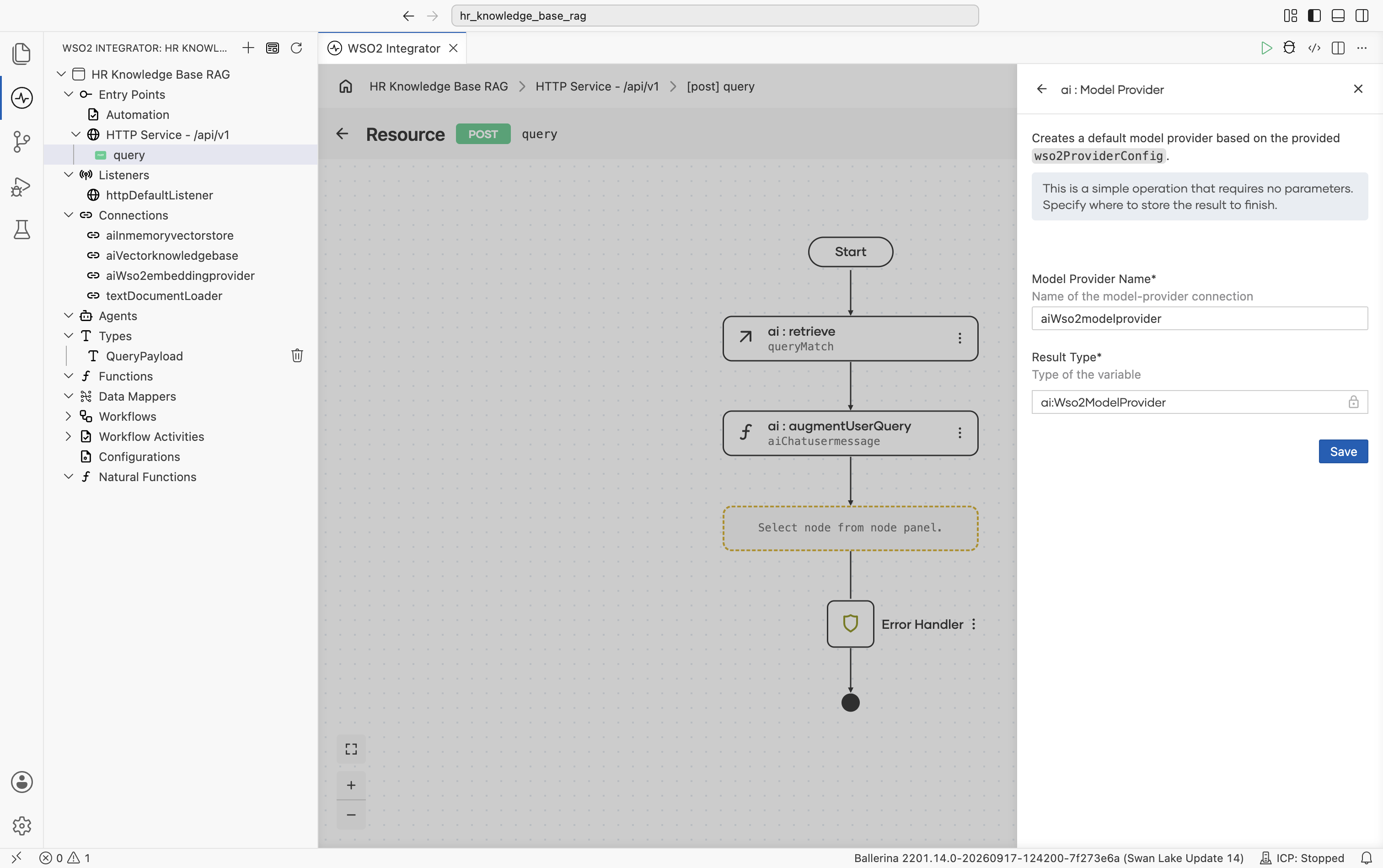
Task: Switch to the WSO2 Integrator tab
Action: (393, 48)
